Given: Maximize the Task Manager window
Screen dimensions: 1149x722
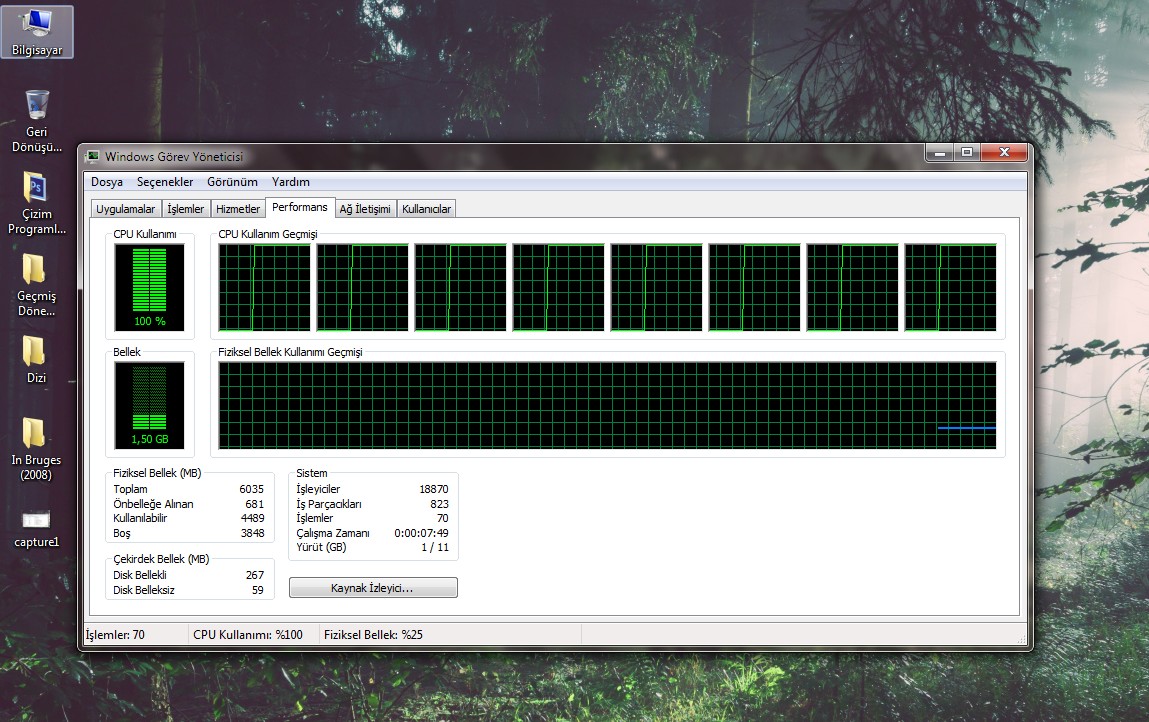Looking at the screenshot, I should [967, 152].
